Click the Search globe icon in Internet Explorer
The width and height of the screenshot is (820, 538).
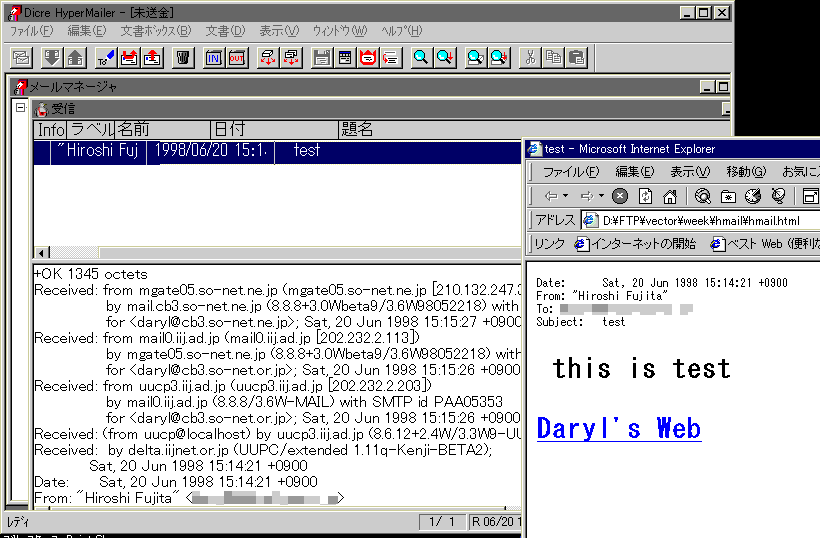click(x=702, y=196)
